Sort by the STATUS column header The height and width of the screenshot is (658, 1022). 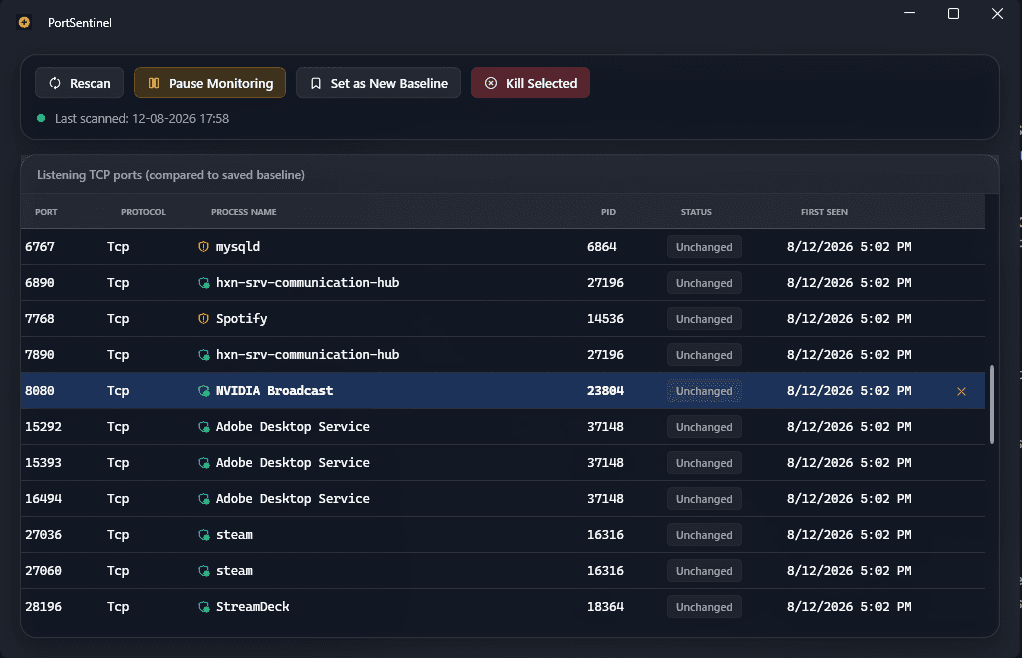[x=696, y=212]
